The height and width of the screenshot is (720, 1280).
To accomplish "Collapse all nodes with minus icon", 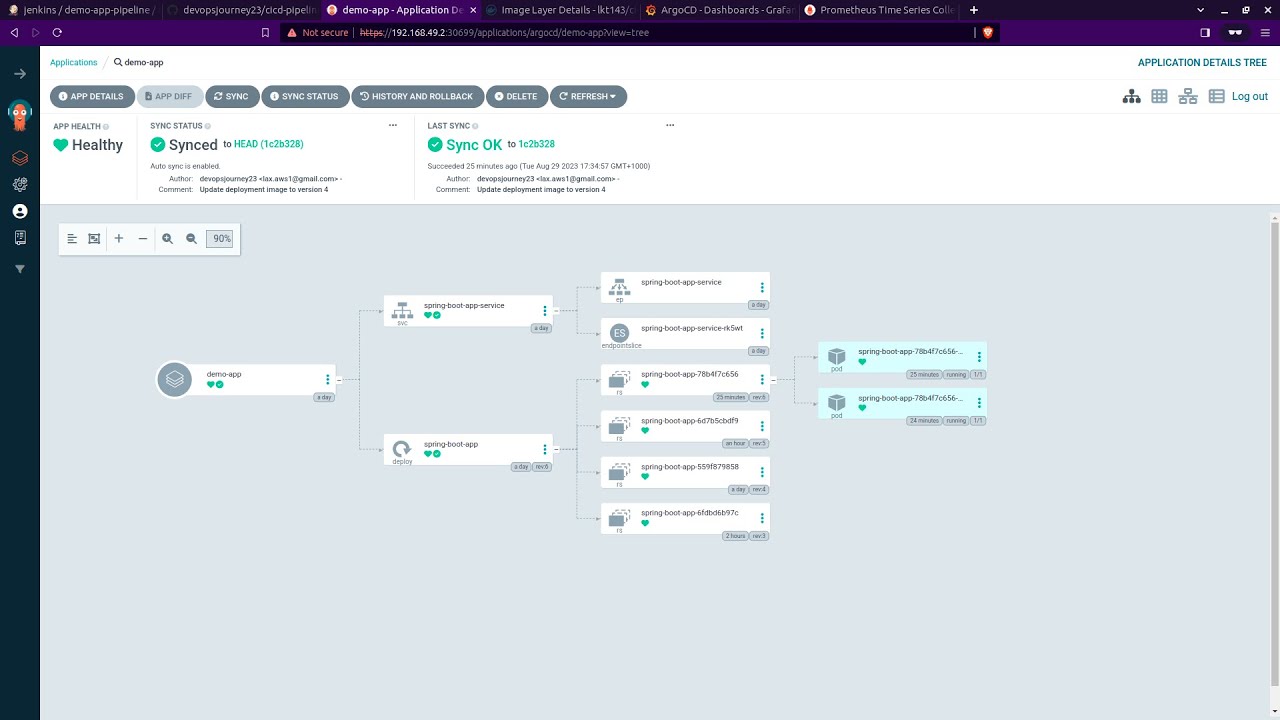I will (142, 238).
